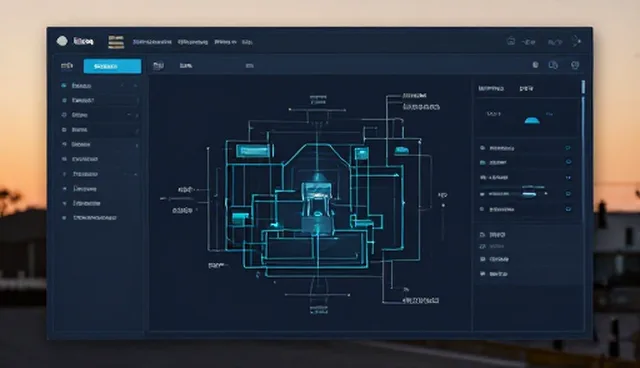This screenshot has height=368, width=640.
Task: Click the small round dot toolbar icon
Action: tap(535, 65)
